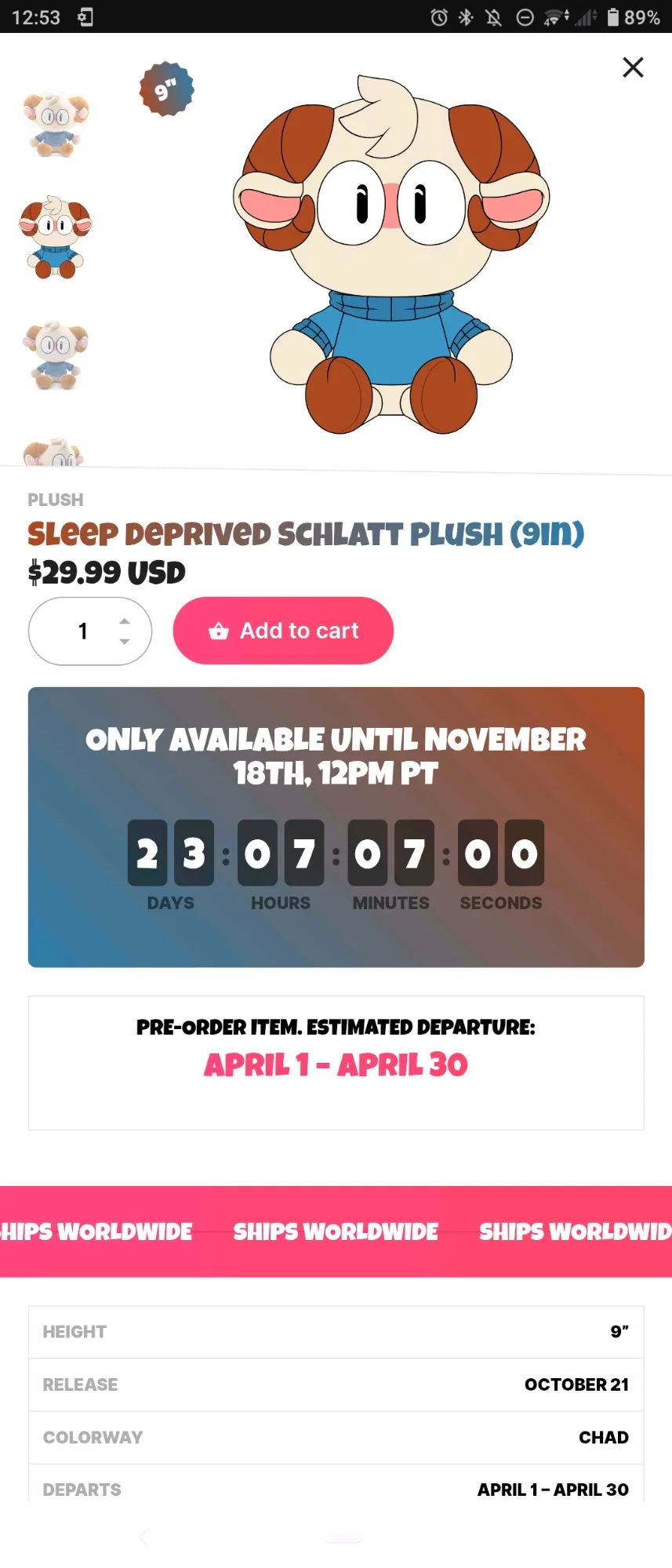Increase quantity with the up arrow
This screenshot has width=672, height=1568.
click(125, 620)
